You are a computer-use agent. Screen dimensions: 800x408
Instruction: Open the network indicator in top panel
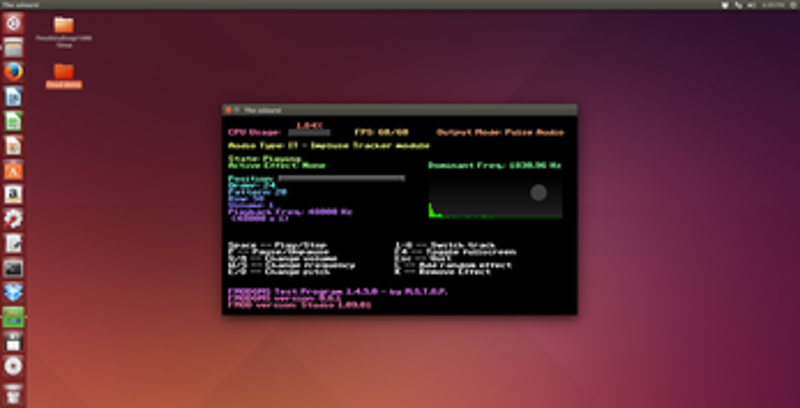738,5
